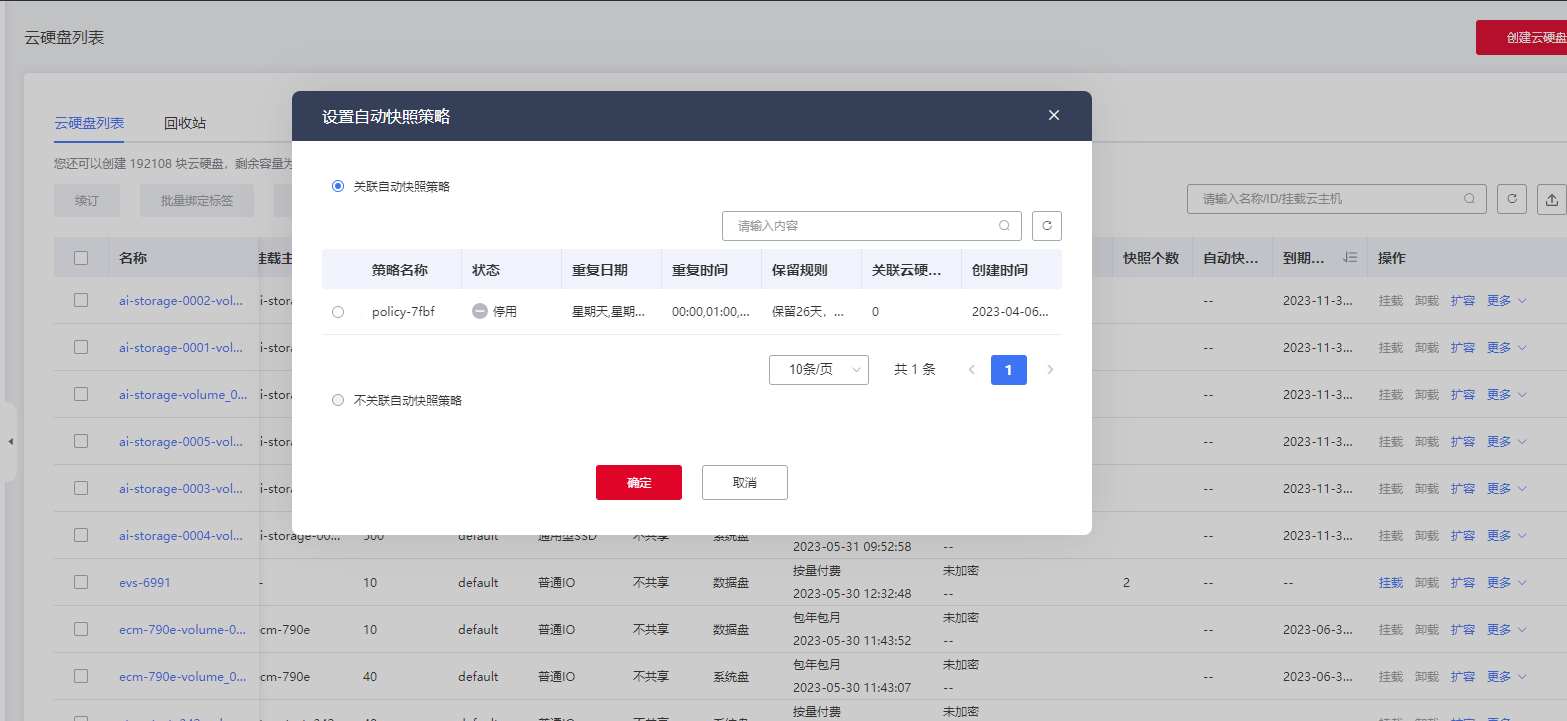Click 扩容 for ai-storage-0004-vol row
The width and height of the screenshot is (1567, 721).
[x=1463, y=535]
